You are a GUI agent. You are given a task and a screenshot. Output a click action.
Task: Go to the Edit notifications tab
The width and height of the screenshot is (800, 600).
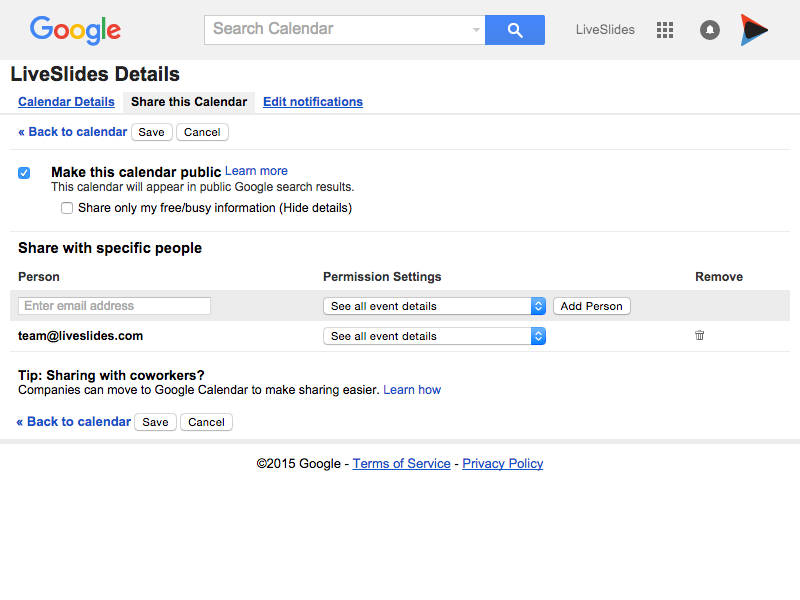[313, 102]
